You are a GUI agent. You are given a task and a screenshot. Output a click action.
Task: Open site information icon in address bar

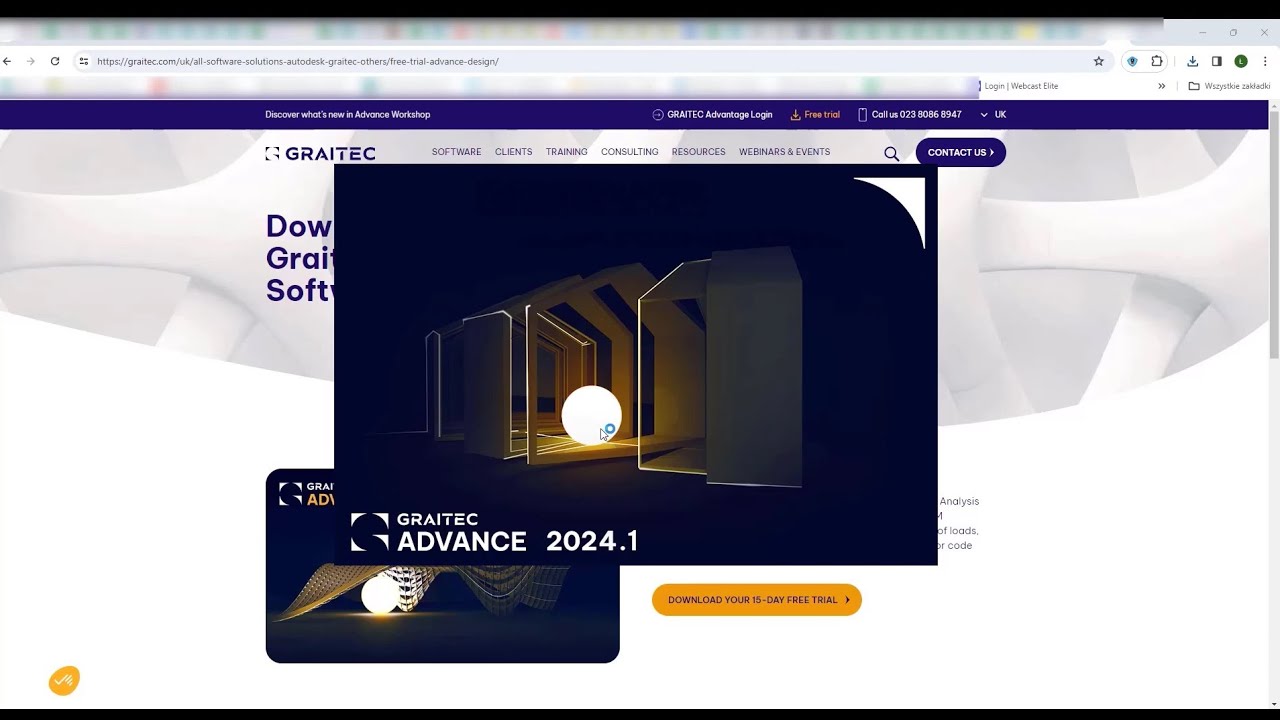pyautogui.click(x=84, y=61)
